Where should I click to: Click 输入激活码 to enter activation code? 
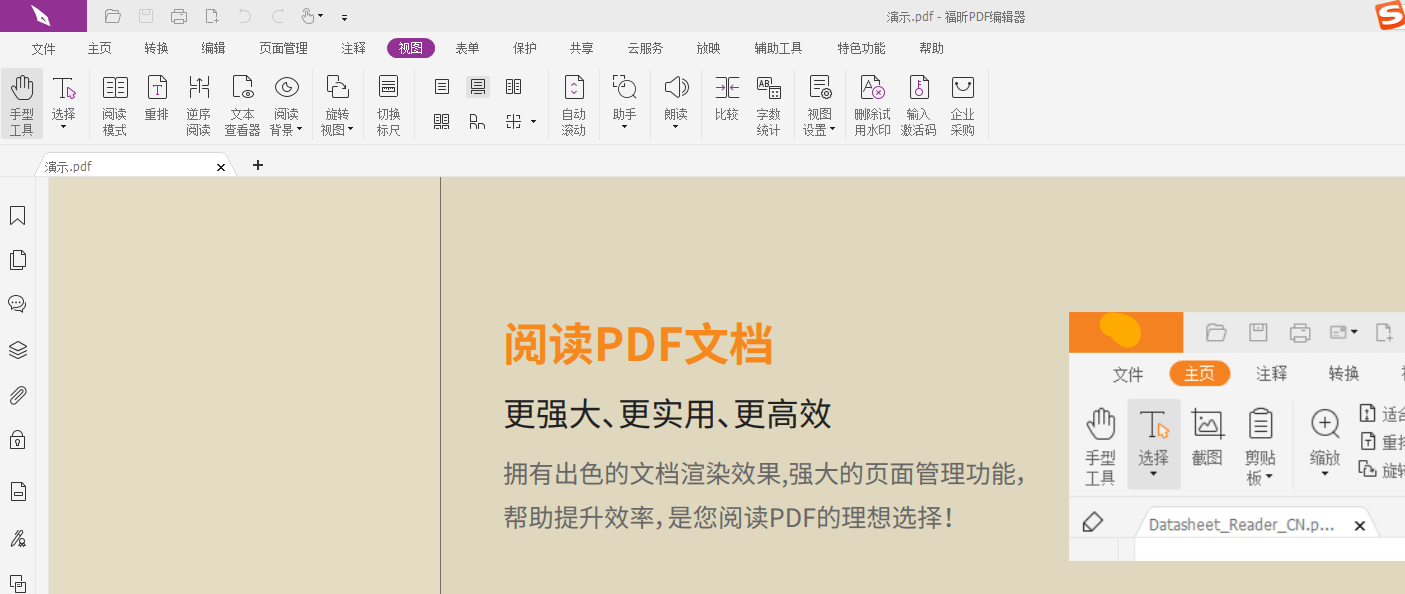[918, 104]
